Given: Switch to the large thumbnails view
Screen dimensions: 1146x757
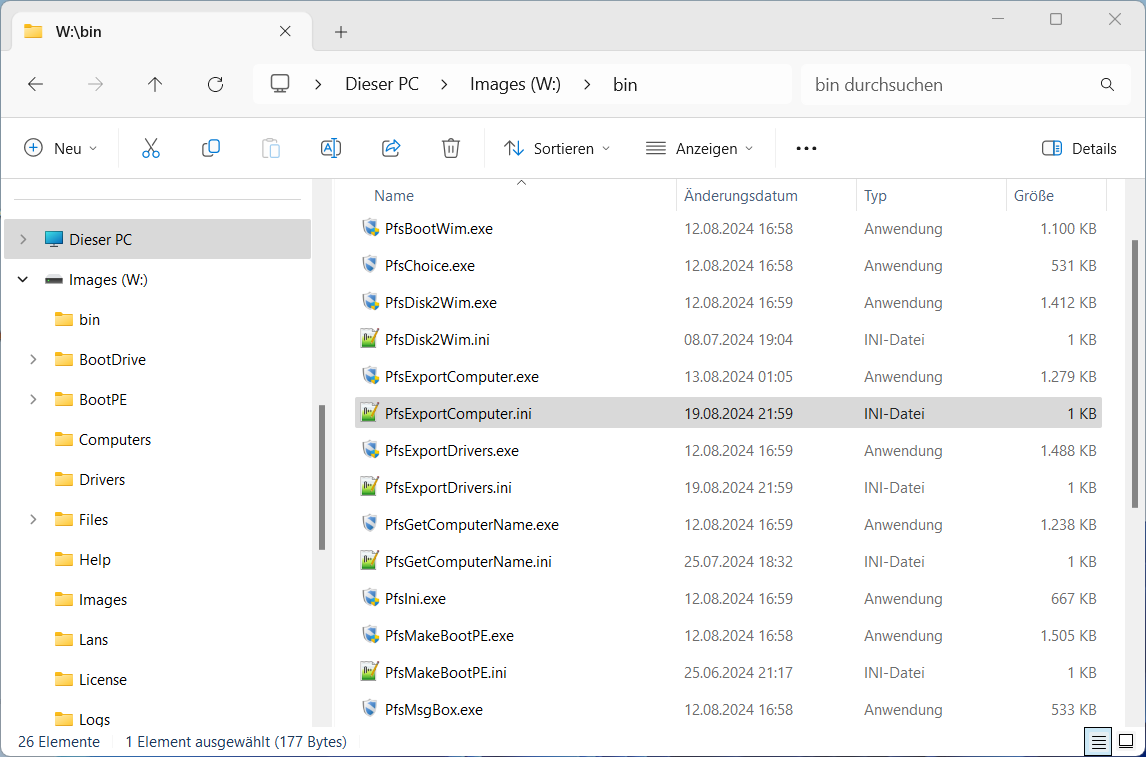Looking at the screenshot, I should (1126, 742).
